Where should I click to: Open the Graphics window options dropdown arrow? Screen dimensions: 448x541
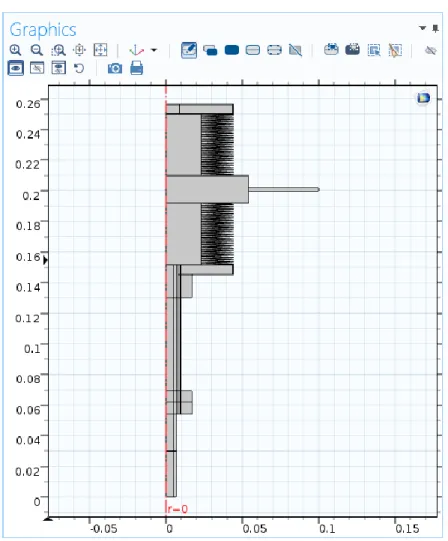(x=422, y=28)
